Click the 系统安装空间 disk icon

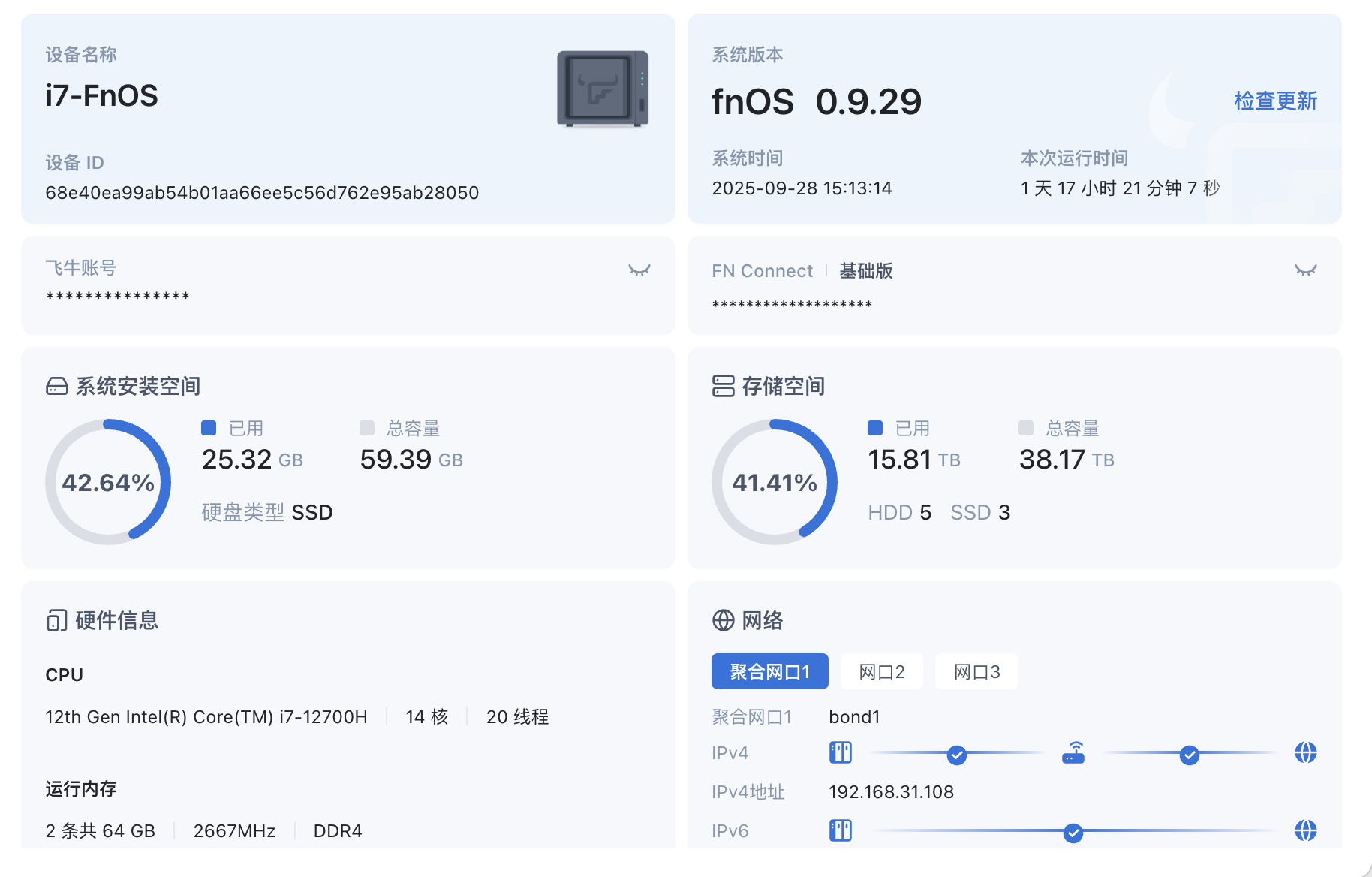coord(57,386)
